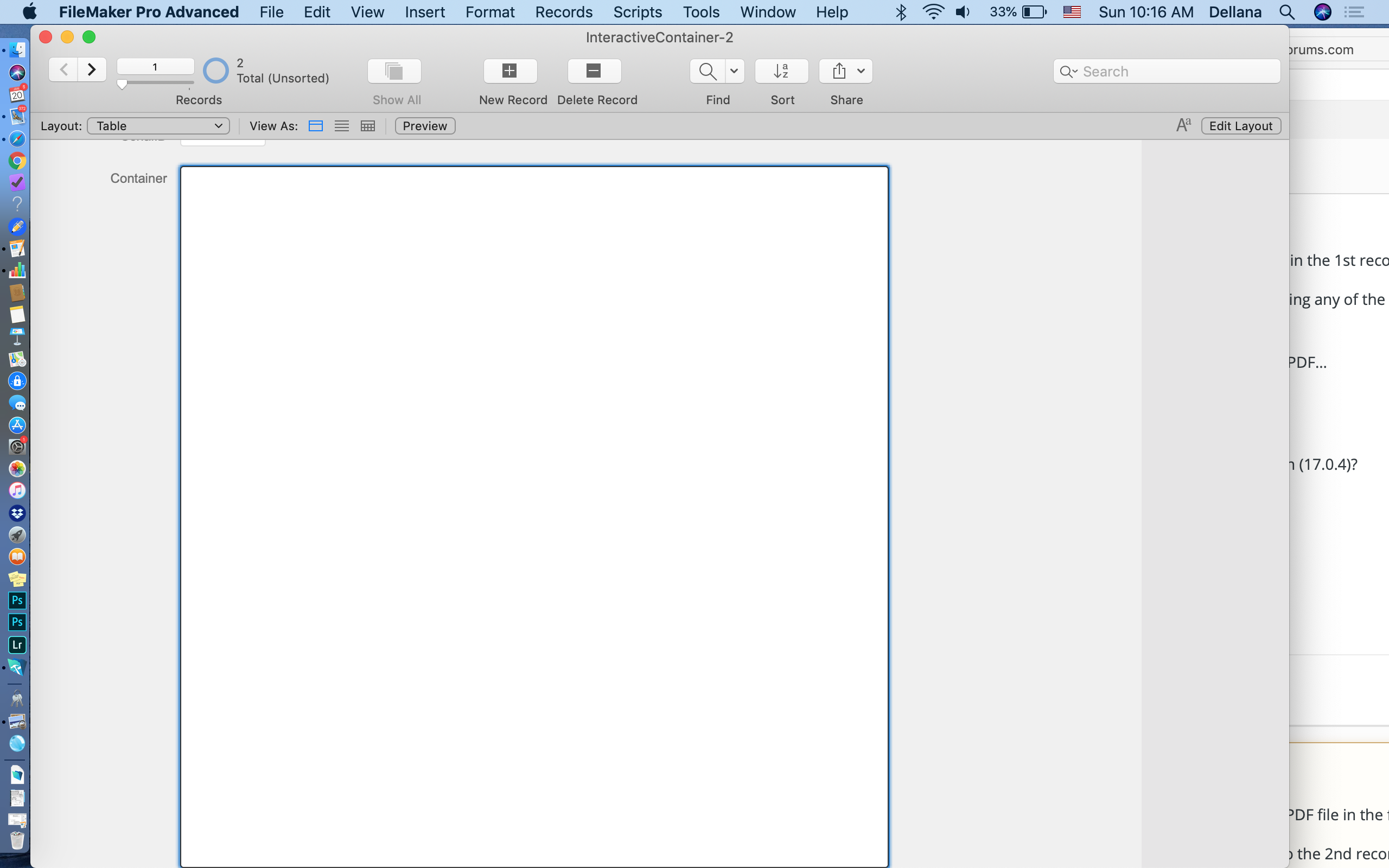The width and height of the screenshot is (1389, 868).
Task: Click the user name Dellana
Action: 1234,12
